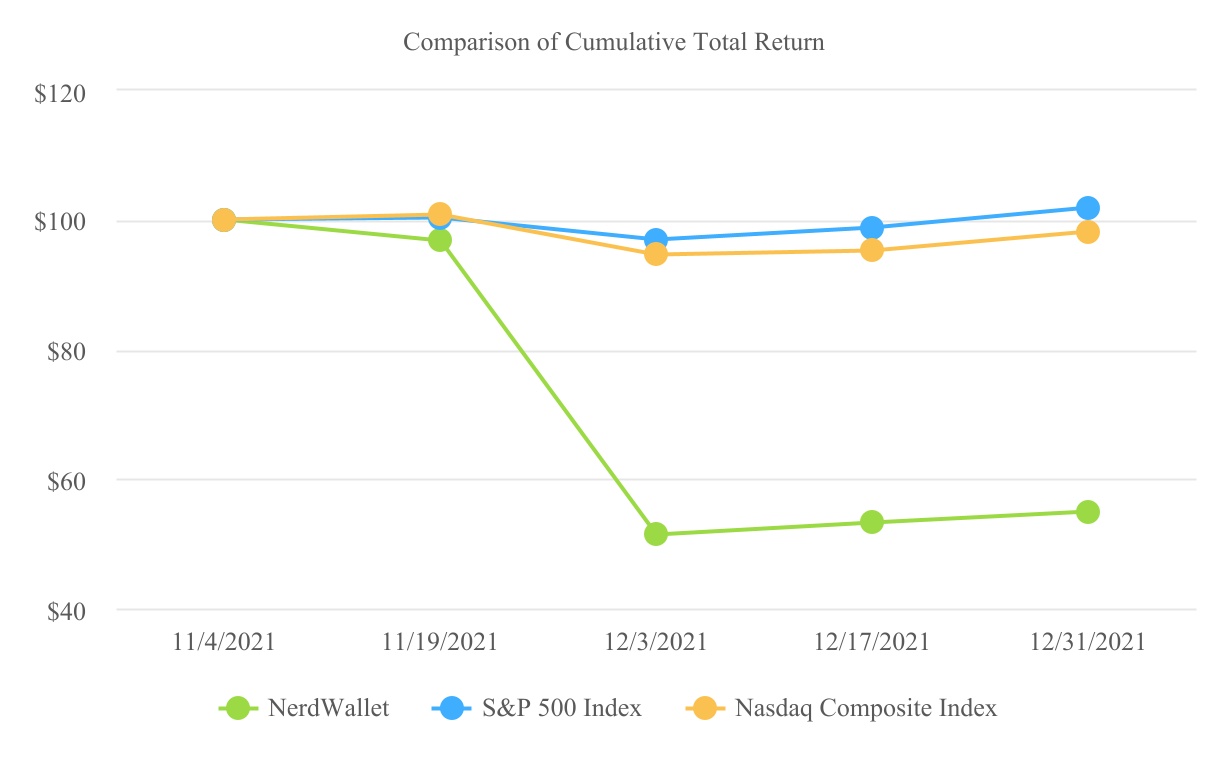This screenshot has height=760, width=1226.
Task: Click NerdWallet data point on 12/3/2021
Action: point(656,534)
